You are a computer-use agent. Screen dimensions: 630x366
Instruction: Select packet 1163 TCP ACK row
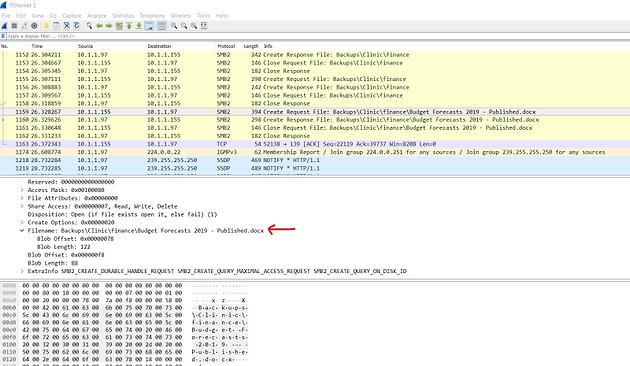click(315, 144)
